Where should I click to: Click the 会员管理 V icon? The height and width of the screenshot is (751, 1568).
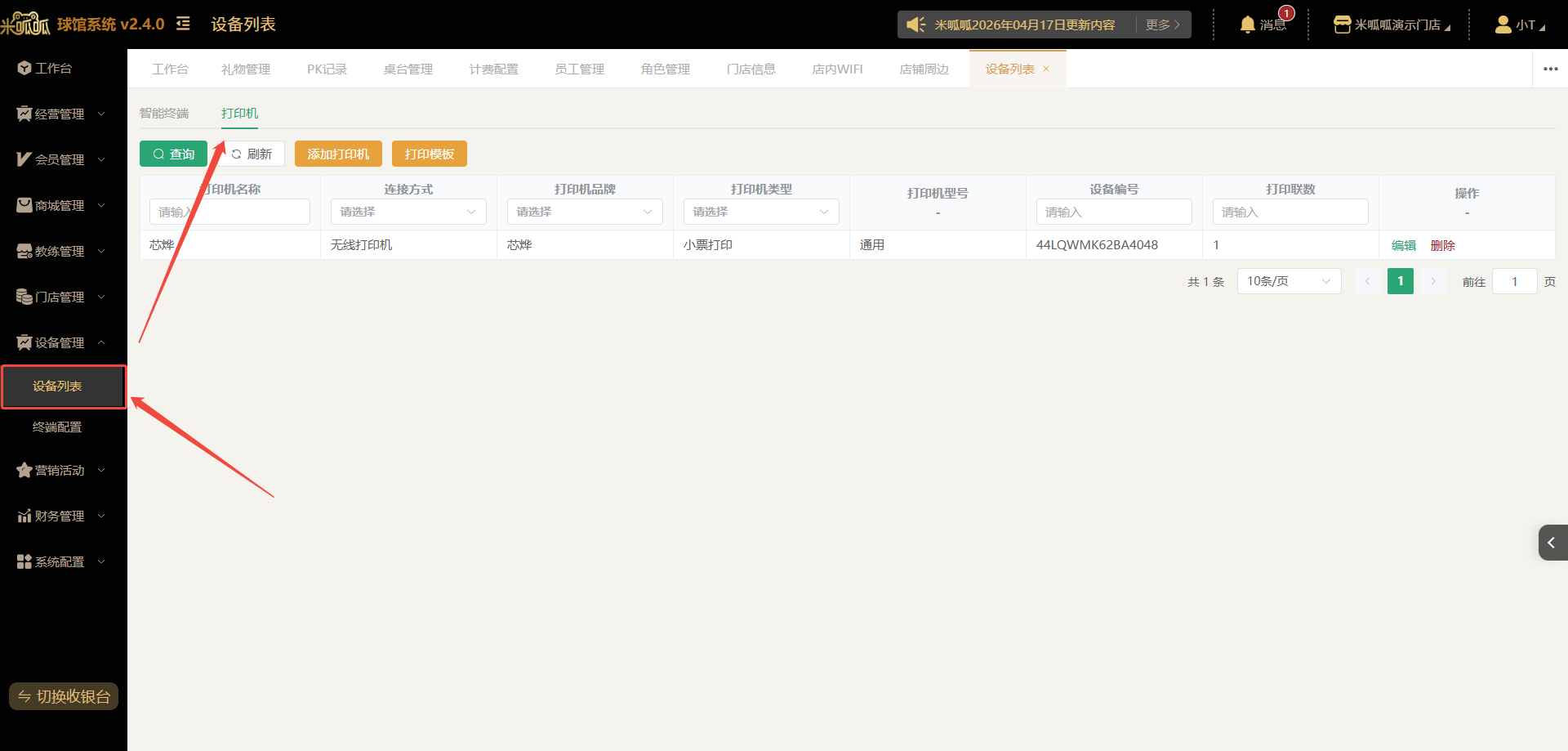point(24,159)
